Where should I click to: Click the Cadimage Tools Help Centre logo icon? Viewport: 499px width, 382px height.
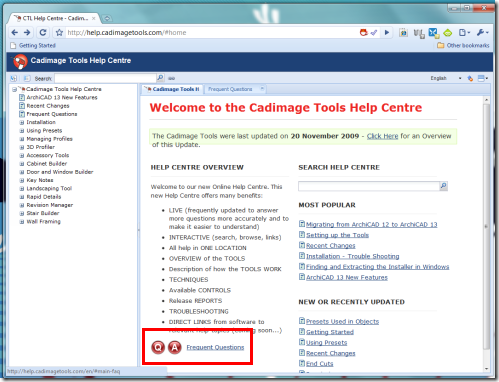click(19, 61)
